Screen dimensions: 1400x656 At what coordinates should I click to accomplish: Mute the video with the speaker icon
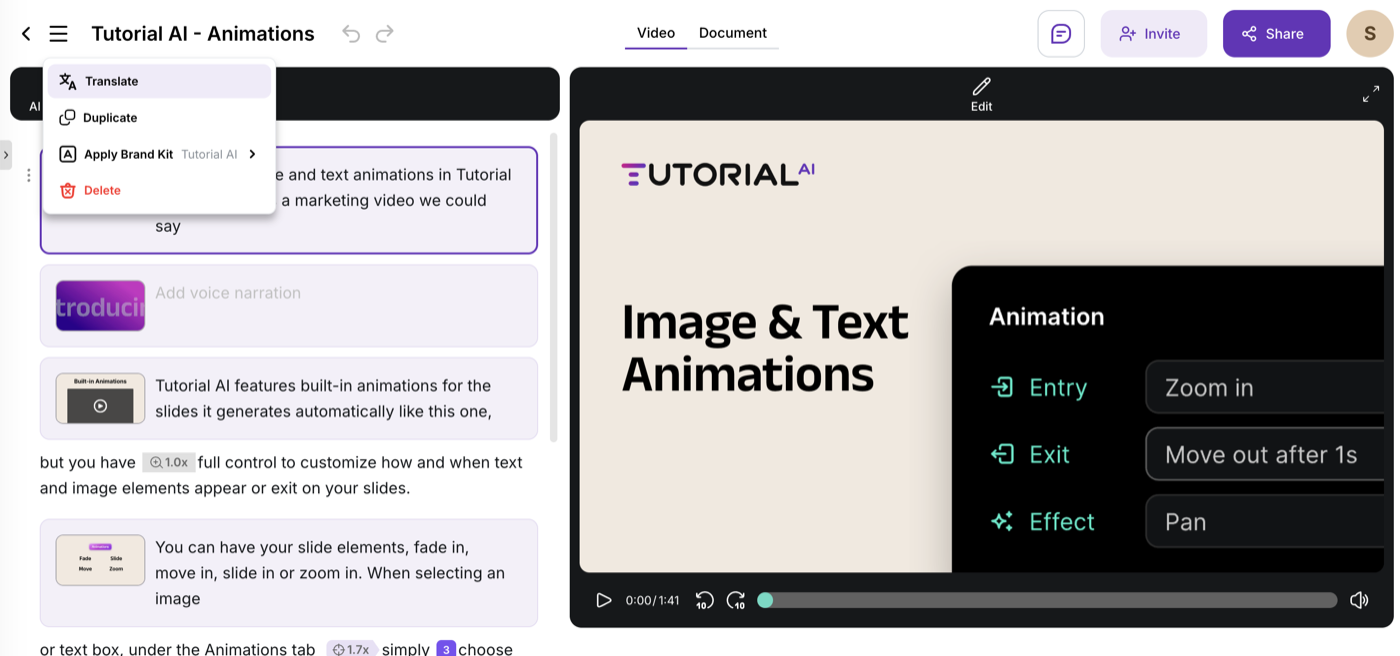1359,600
